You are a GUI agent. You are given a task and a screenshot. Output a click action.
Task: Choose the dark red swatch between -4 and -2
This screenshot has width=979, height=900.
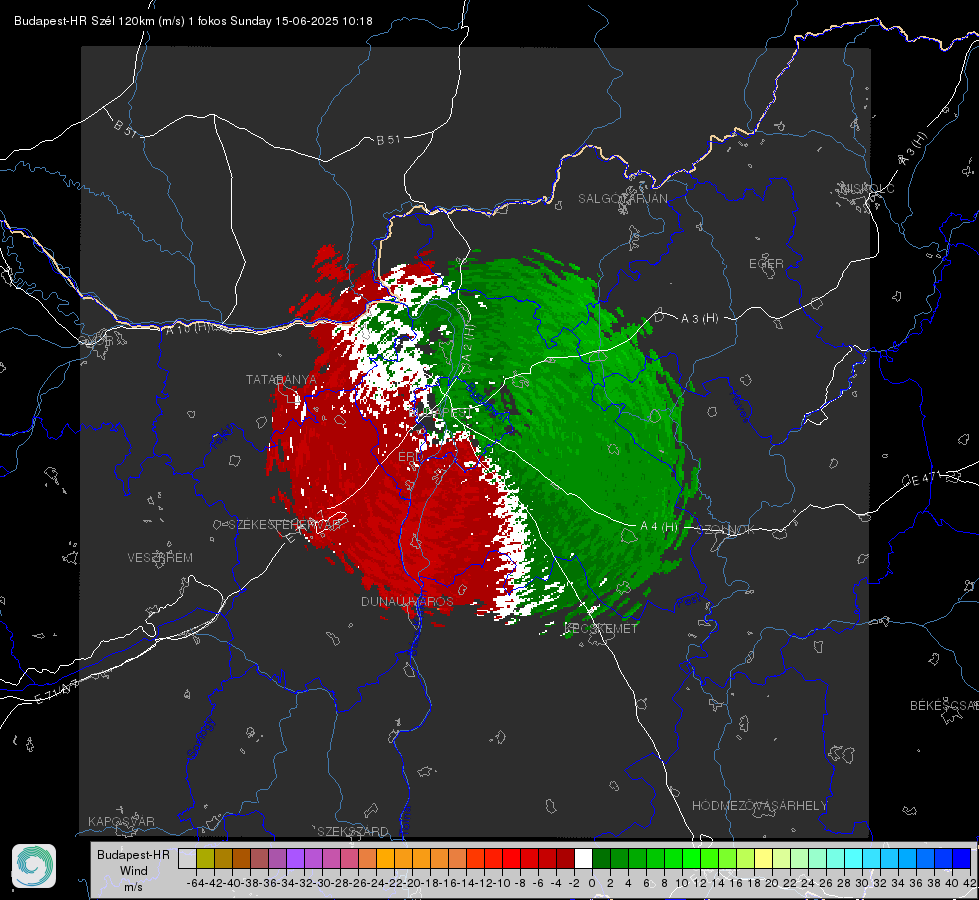[566, 858]
